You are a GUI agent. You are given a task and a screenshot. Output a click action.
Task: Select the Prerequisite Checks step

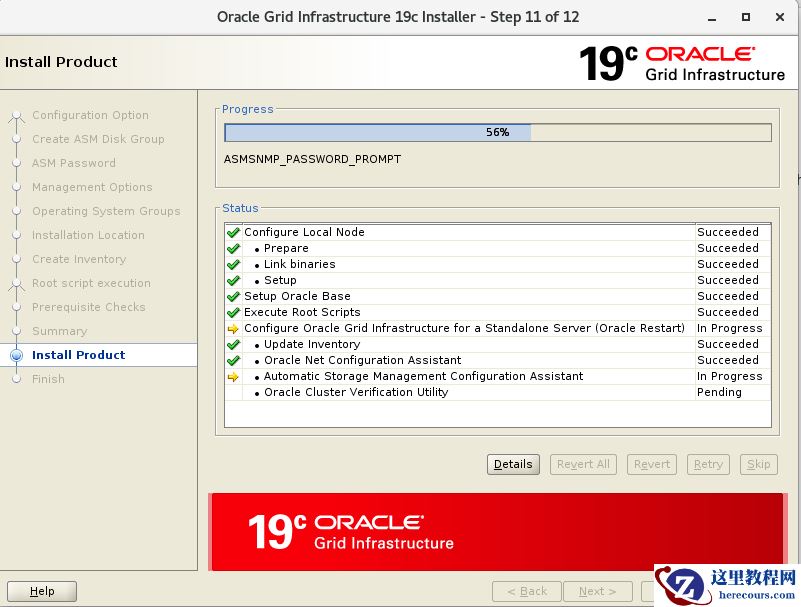pyautogui.click(x=89, y=307)
